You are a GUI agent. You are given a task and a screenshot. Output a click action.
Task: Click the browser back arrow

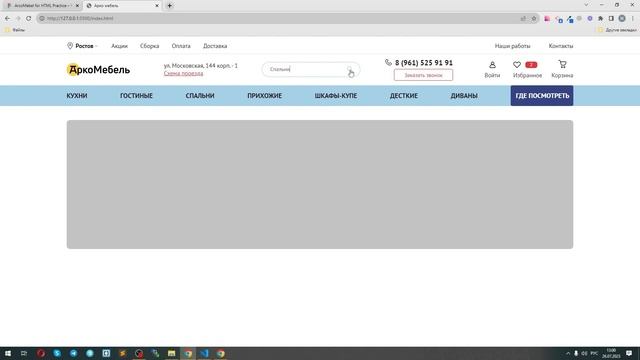pyautogui.click(x=7, y=18)
